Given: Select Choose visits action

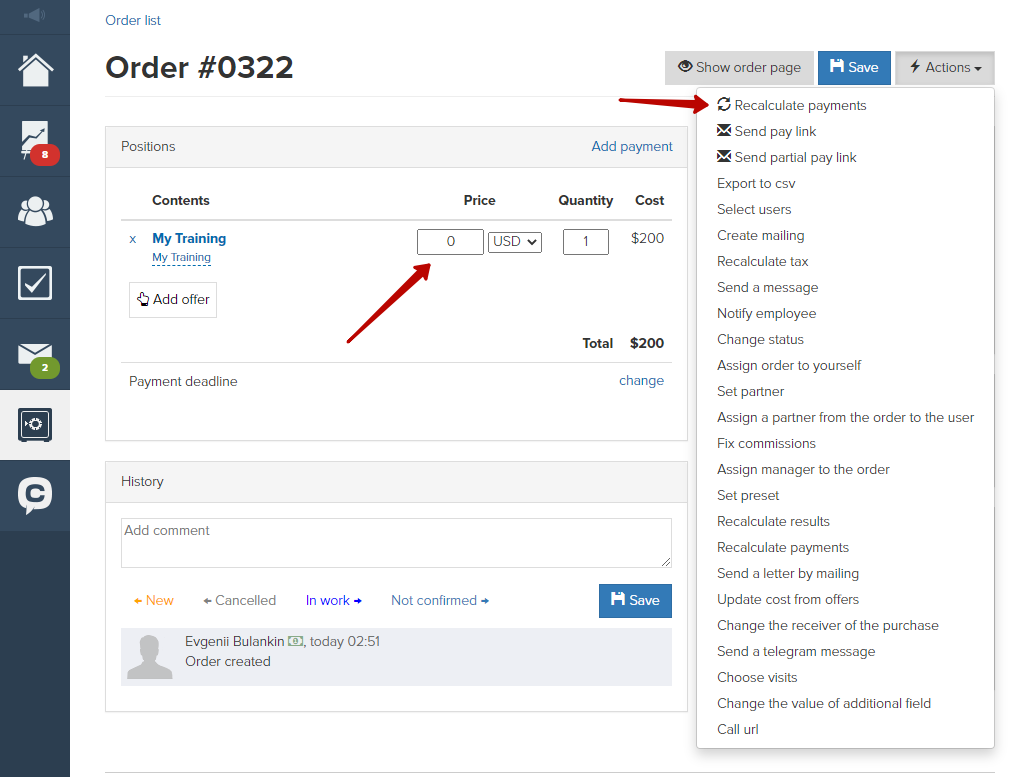Looking at the screenshot, I should pos(757,677).
